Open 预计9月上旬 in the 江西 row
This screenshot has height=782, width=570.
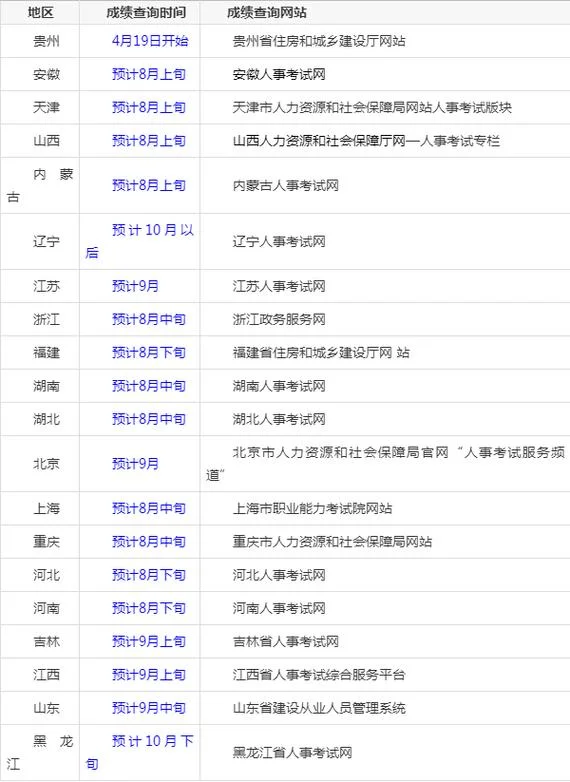coord(149,675)
